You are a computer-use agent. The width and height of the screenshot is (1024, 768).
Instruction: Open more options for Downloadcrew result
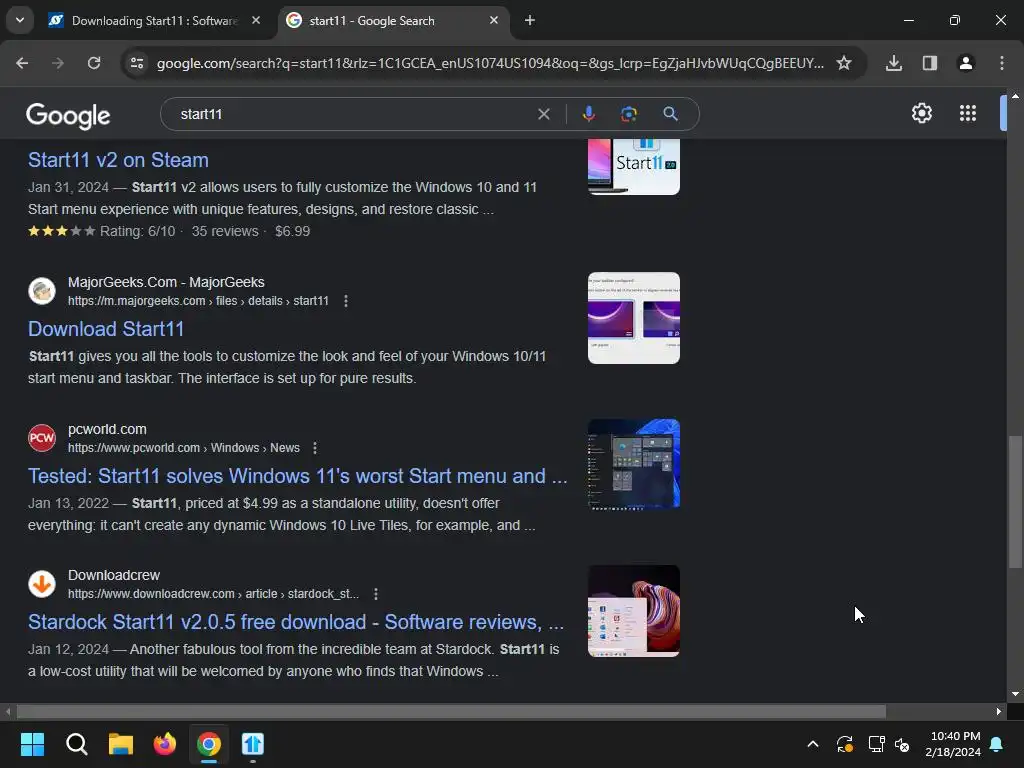[x=376, y=594]
